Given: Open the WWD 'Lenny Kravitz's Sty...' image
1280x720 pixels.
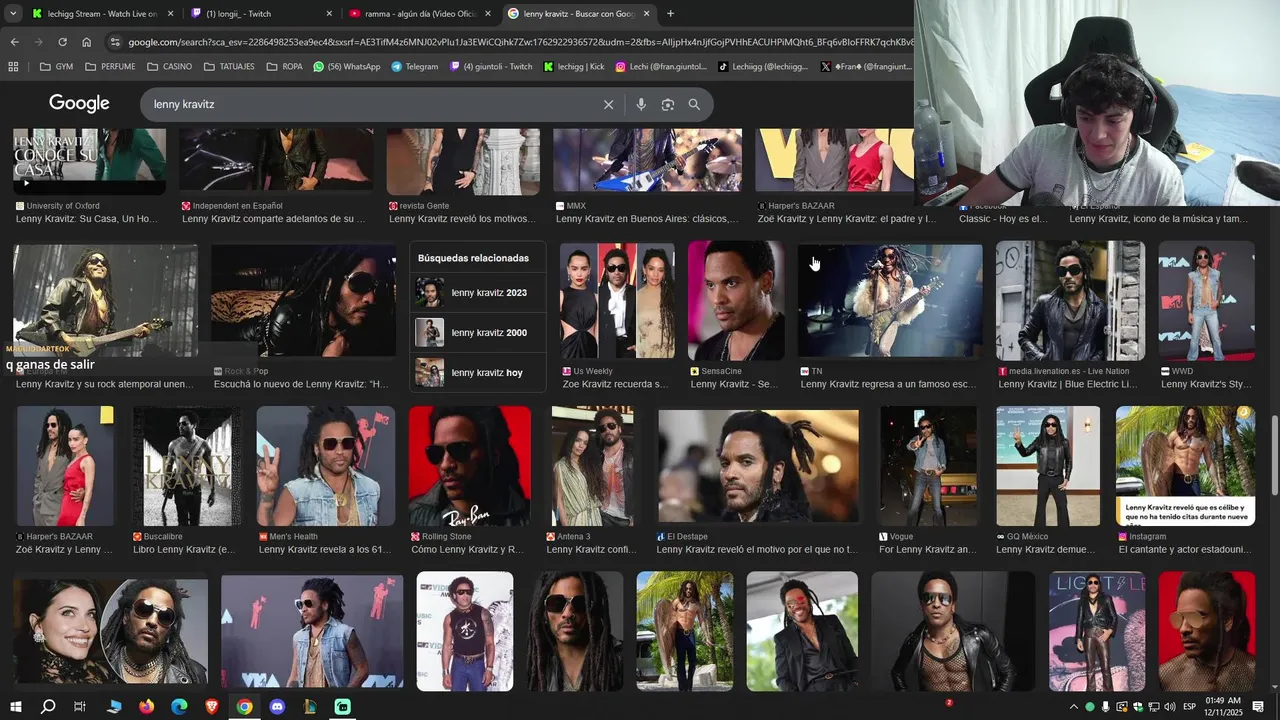Looking at the screenshot, I should click(x=1206, y=301).
